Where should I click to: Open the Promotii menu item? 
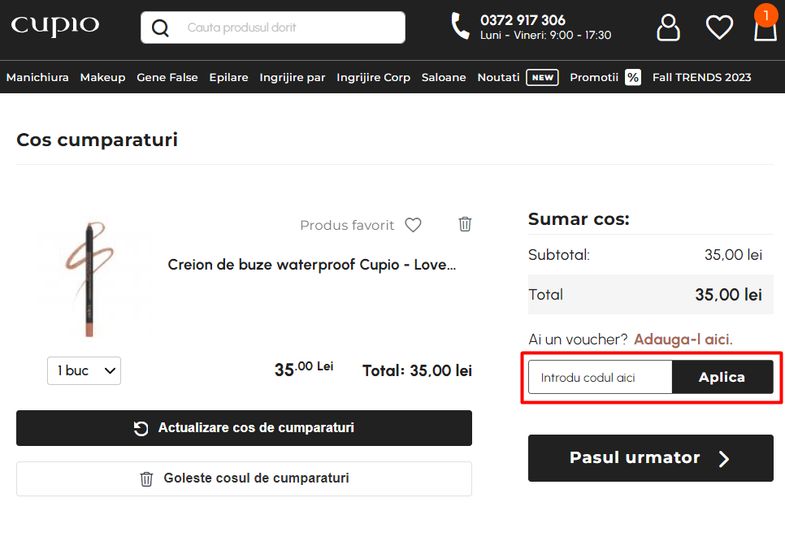click(x=594, y=78)
